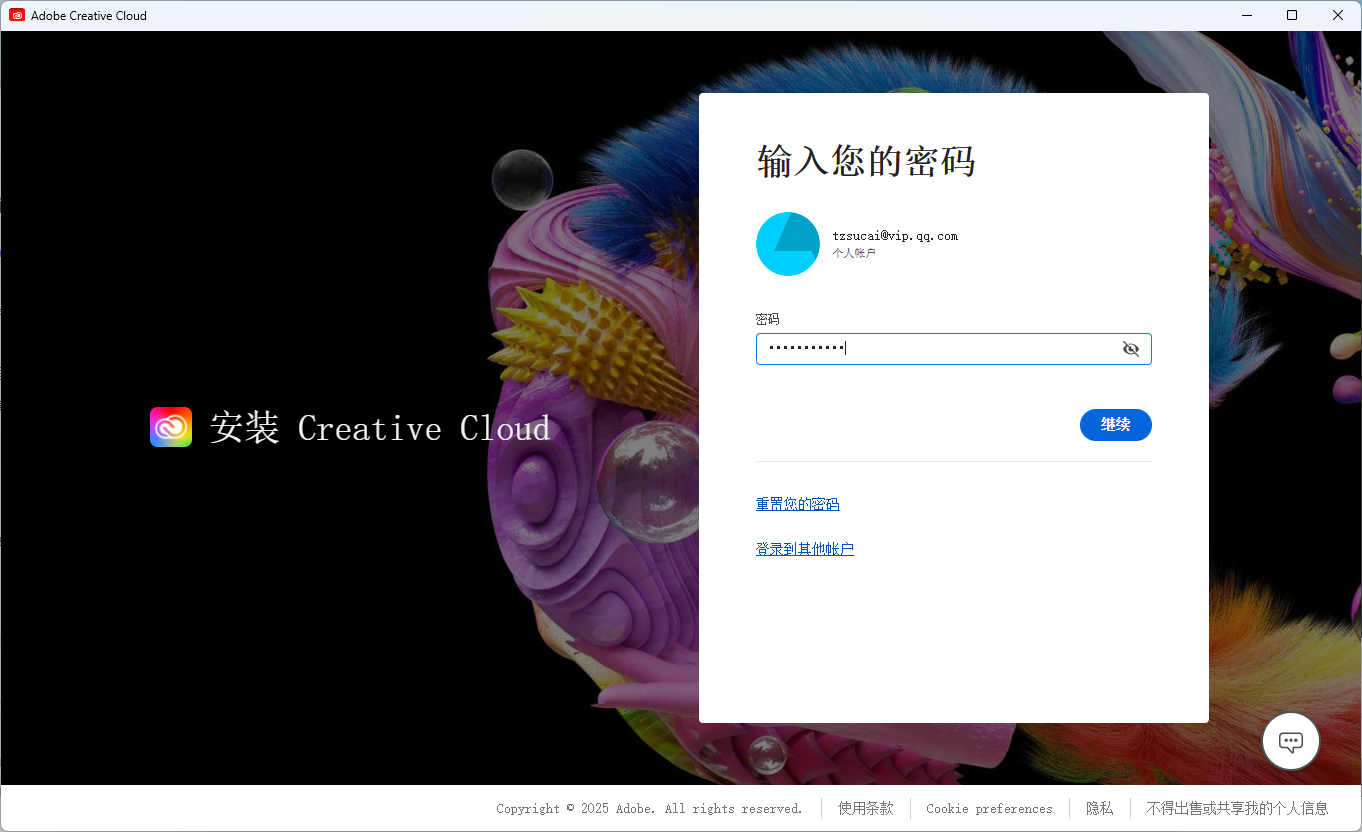The width and height of the screenshot is (1362, 832).
Task: Click the 继续 continue button
Action: (x=1116, y=425)
